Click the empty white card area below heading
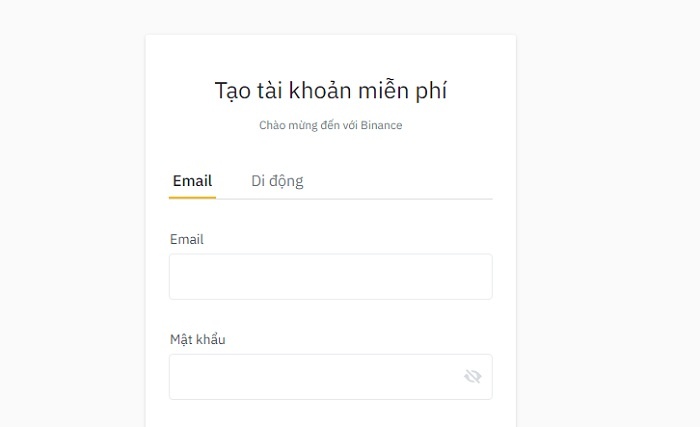Screen dimensions: 700x427 331,152
